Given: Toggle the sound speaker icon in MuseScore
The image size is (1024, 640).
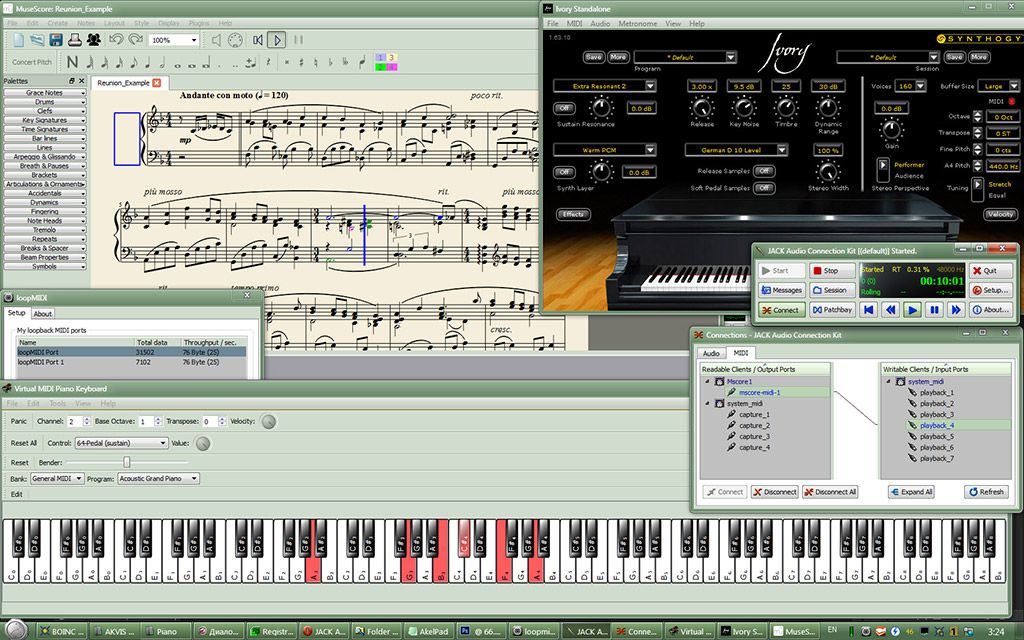Looking at the screenshot, I should (x=216, y=40).
